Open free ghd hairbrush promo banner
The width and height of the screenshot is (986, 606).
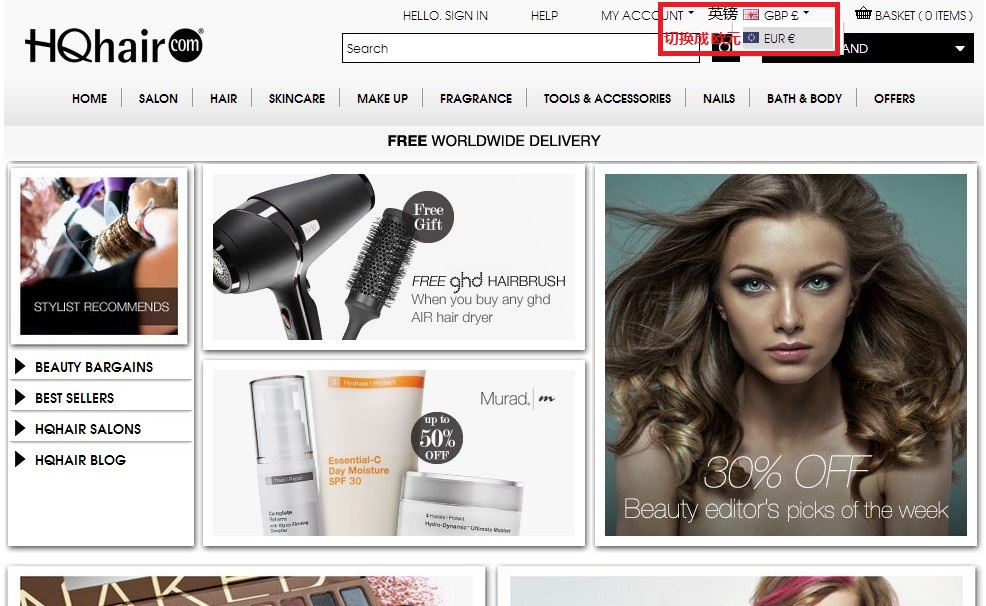394,257
